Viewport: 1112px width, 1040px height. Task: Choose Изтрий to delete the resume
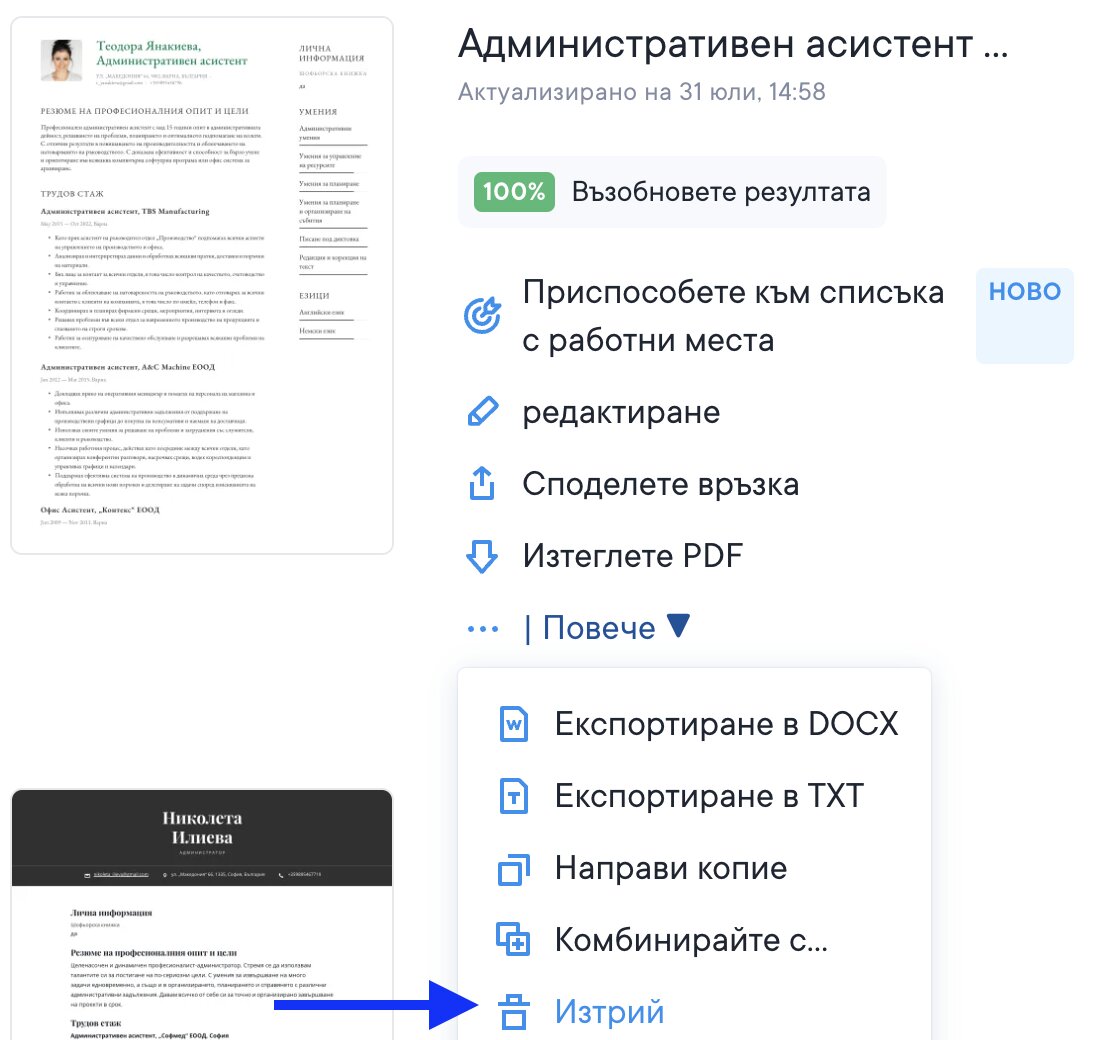pos(609,1012)
